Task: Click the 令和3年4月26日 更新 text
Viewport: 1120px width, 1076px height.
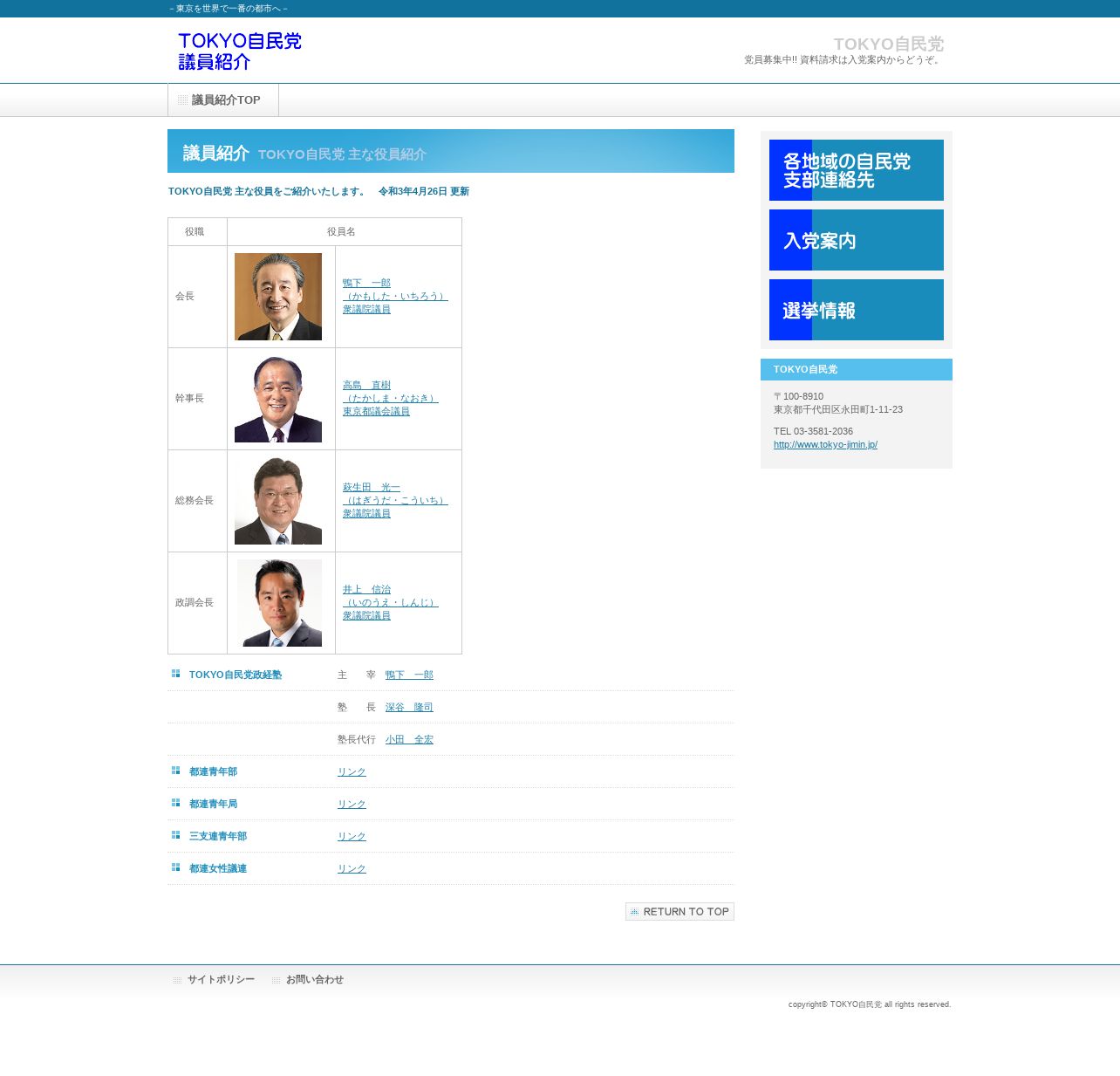Action: pyautogui.click(x=423, y=191)
